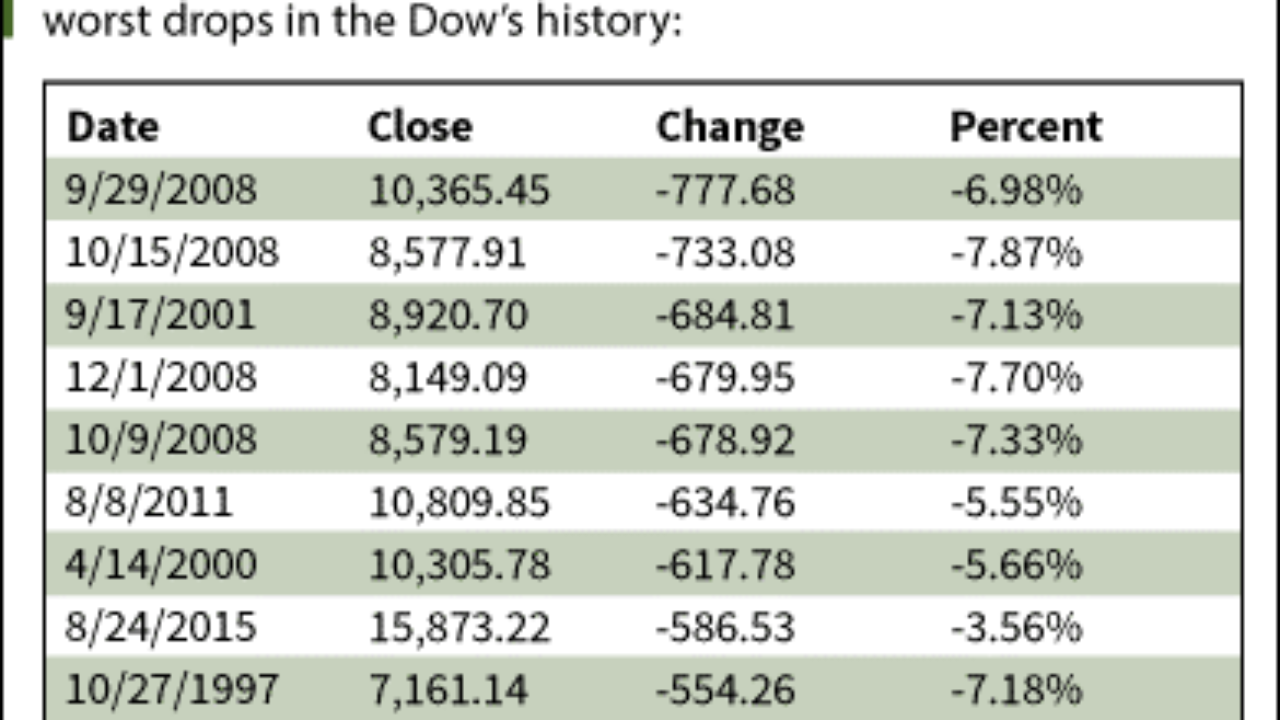Click the -7.87% percent cell

click(1016, 253)
